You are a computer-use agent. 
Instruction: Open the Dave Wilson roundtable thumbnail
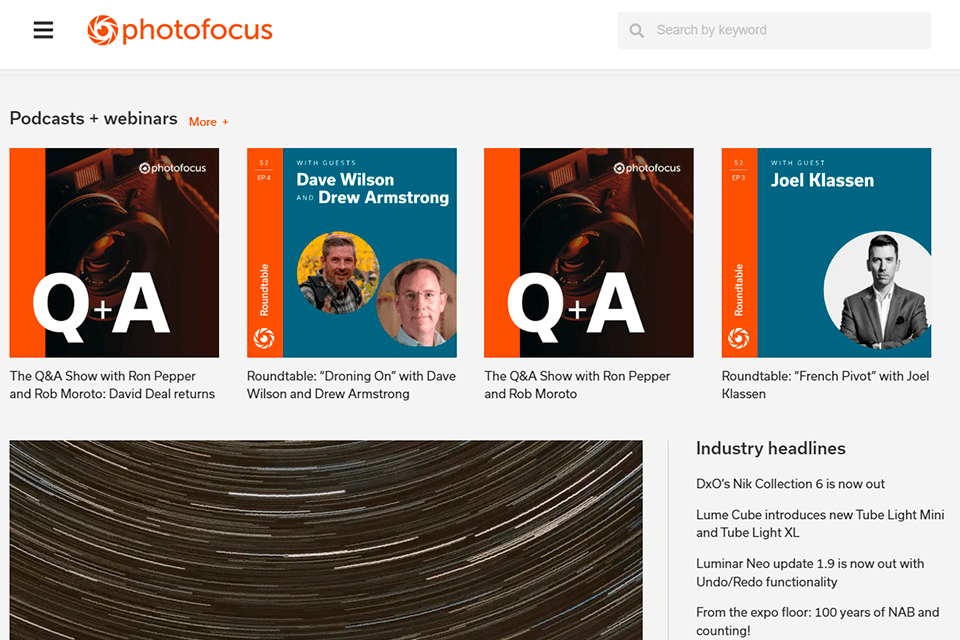click(352, 253)
